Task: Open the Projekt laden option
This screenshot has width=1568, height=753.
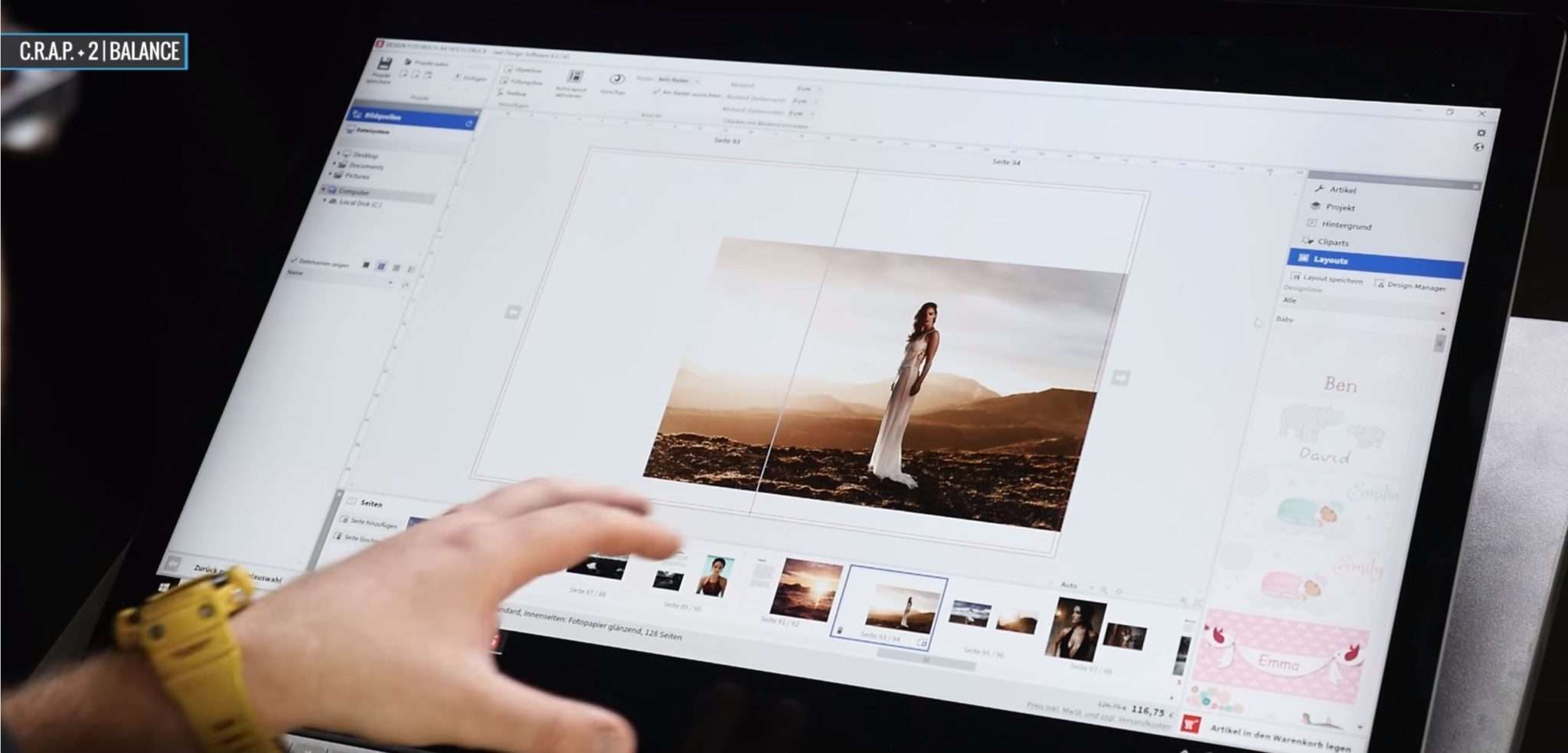Action: click(x=426, y=63)
